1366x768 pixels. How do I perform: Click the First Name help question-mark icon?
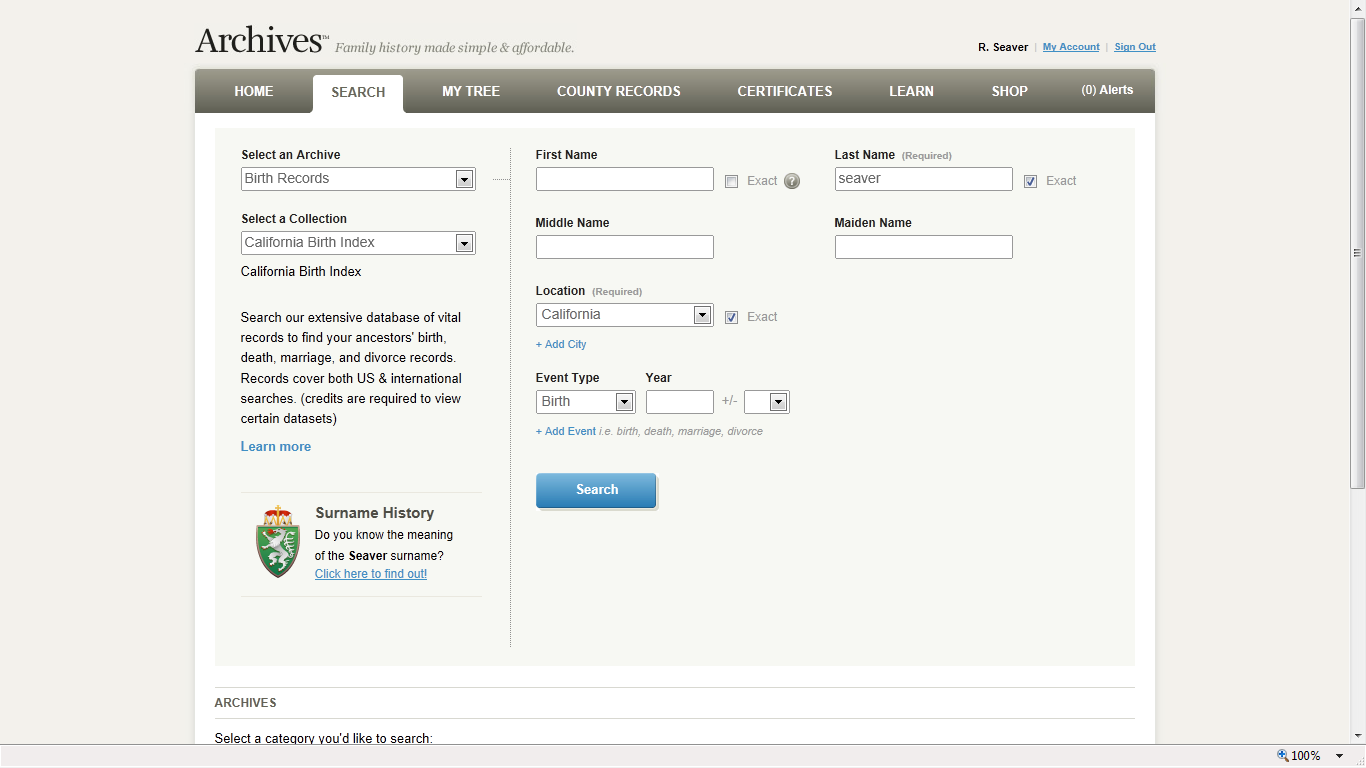[792, 181]
